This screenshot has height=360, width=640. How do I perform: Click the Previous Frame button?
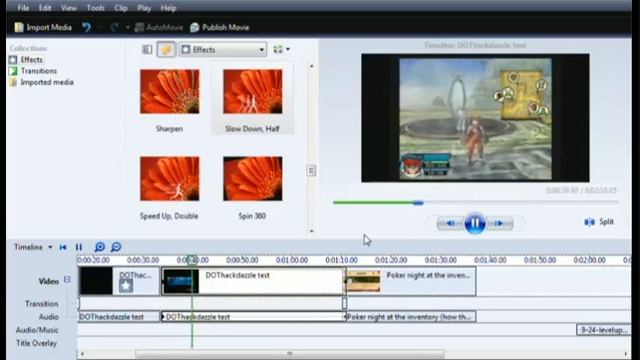450,223
